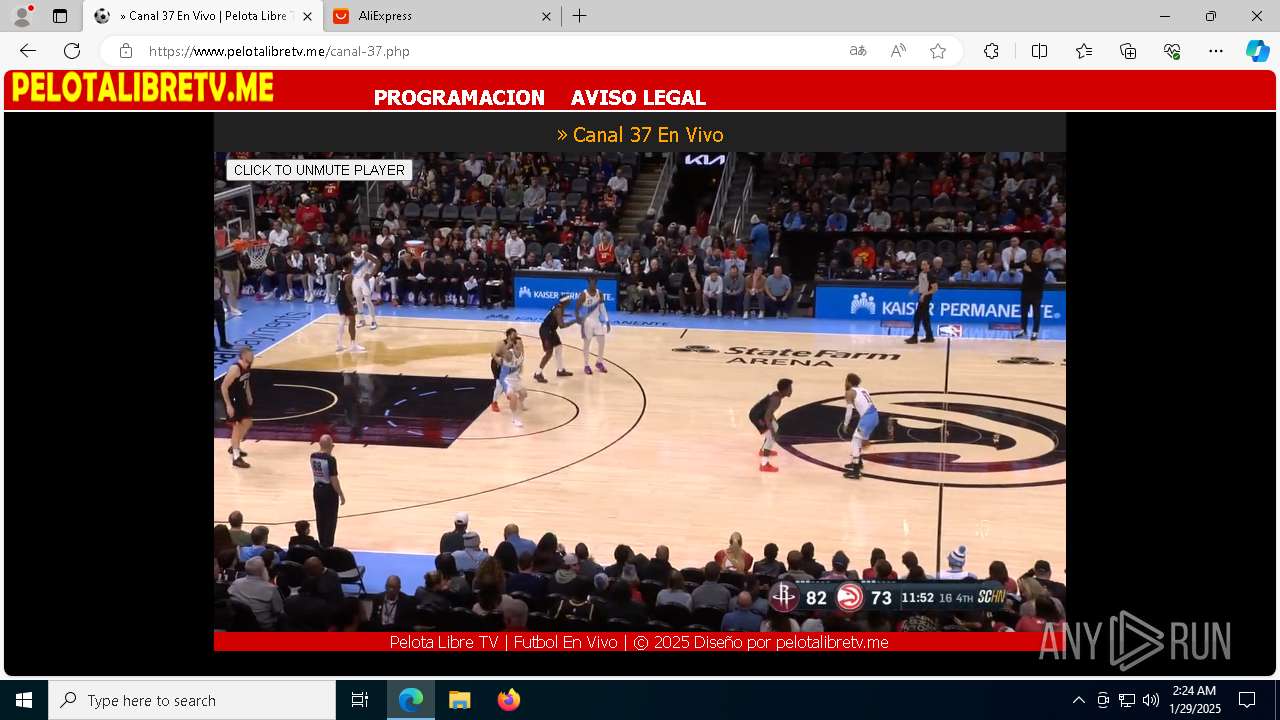Toggle split screen view icon
1280x720 pixels.
coord(1039,51)
